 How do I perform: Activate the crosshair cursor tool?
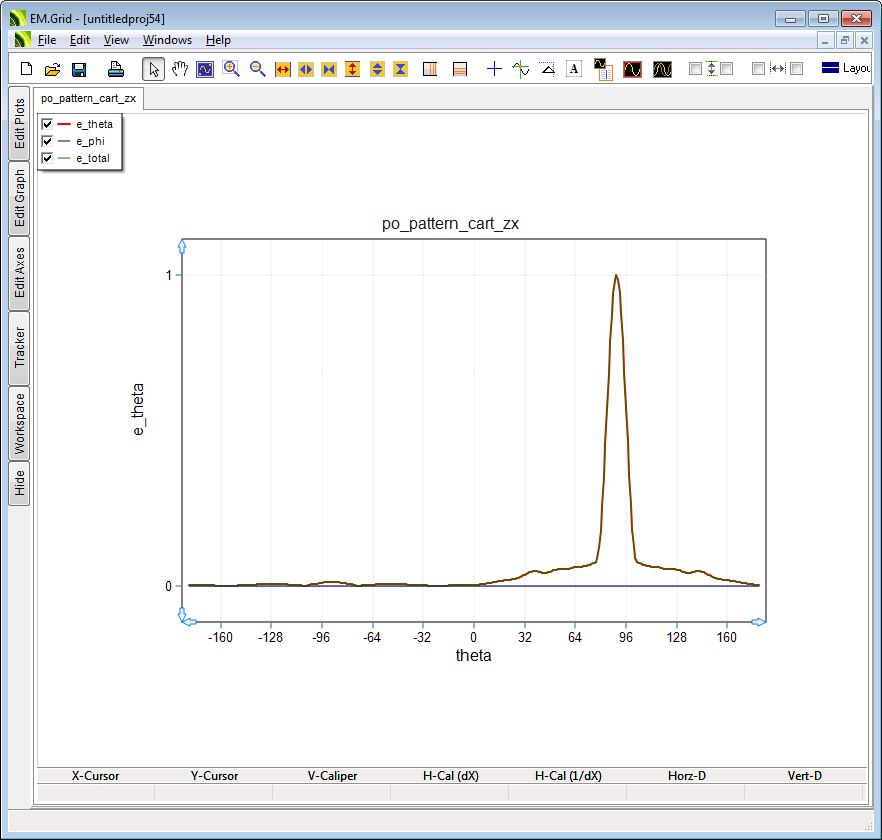point(494,69)
